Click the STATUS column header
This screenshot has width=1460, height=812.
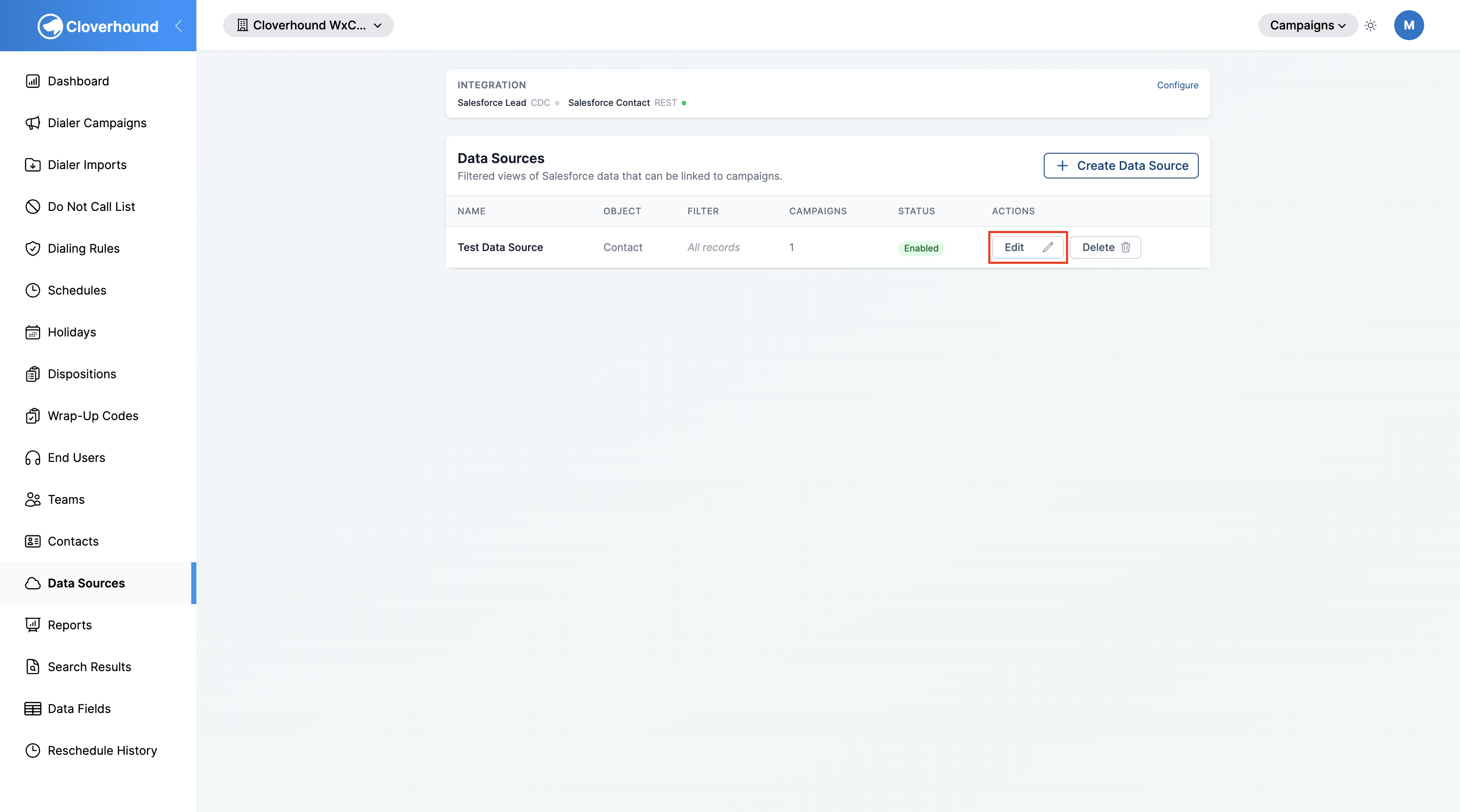pos(916,211)
